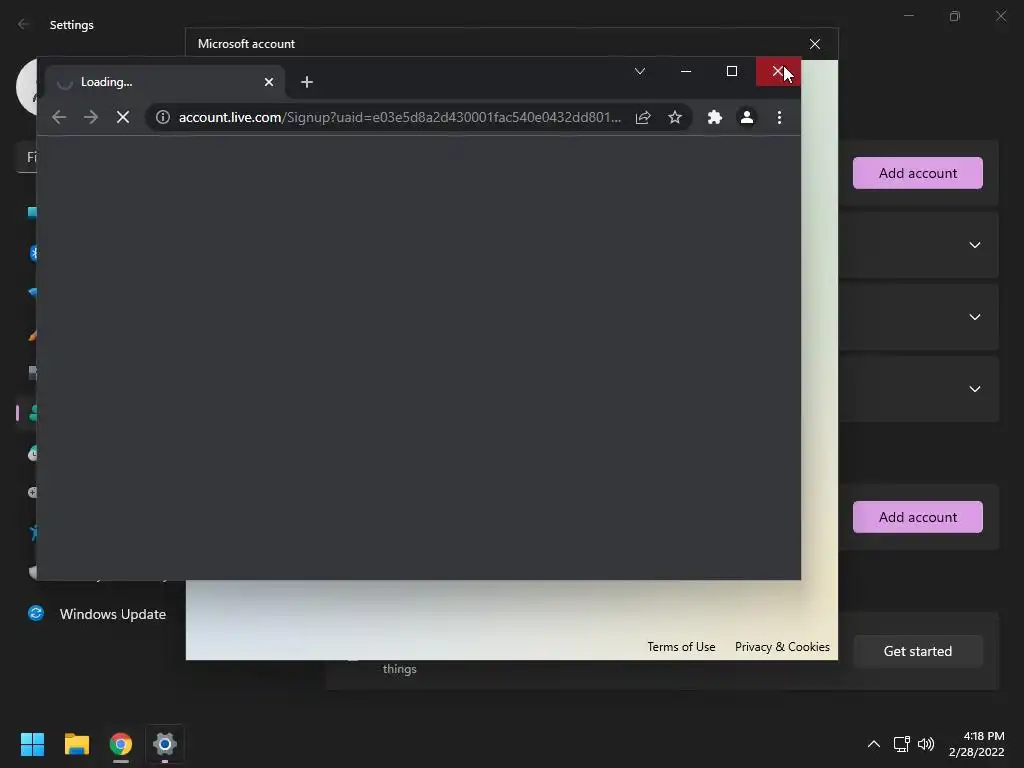Image resolution: width=1024 pixels, height=768 pixels.
Task: Click the Windows Update sidebar icon
Action: (x=36, y=613)
